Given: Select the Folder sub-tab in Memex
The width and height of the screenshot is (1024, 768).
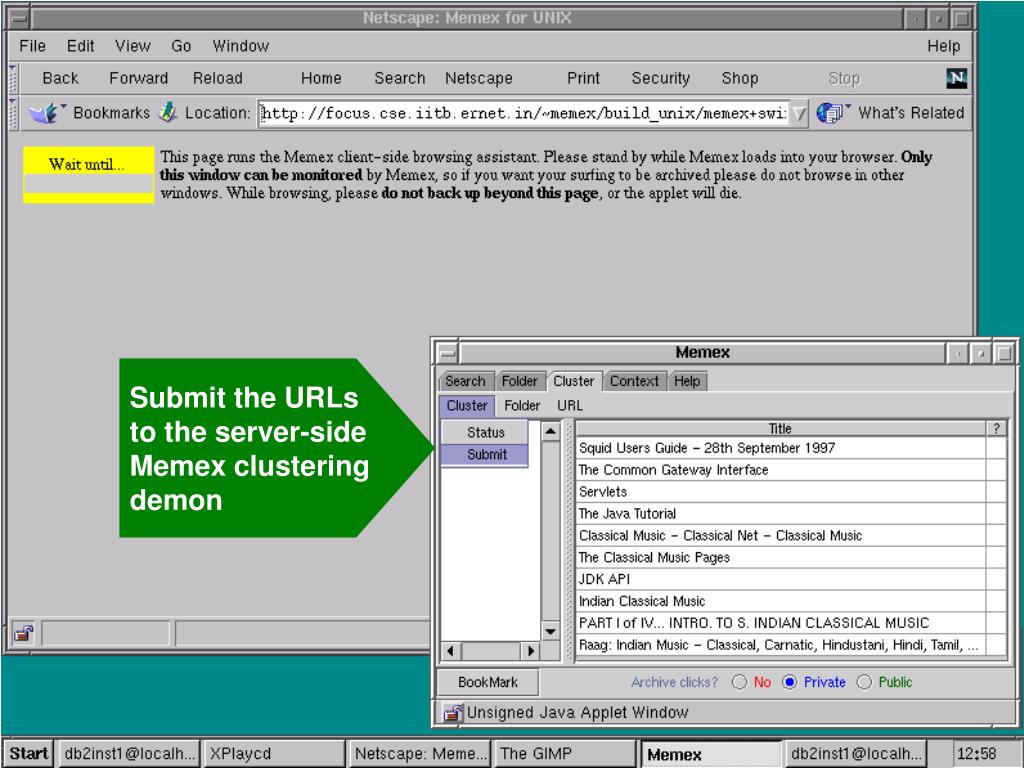Looking at the screenshot, I should point(522,406).
